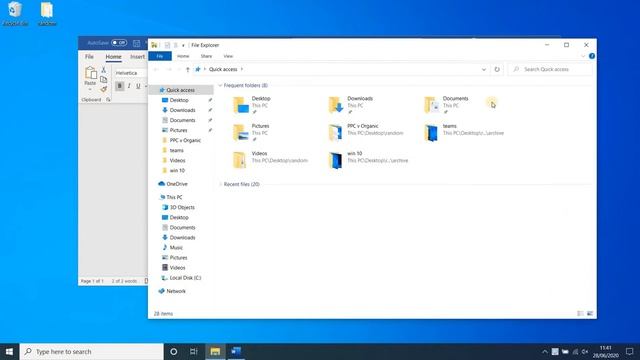Open the PPC v Organic folder tile

coord(366,133)
